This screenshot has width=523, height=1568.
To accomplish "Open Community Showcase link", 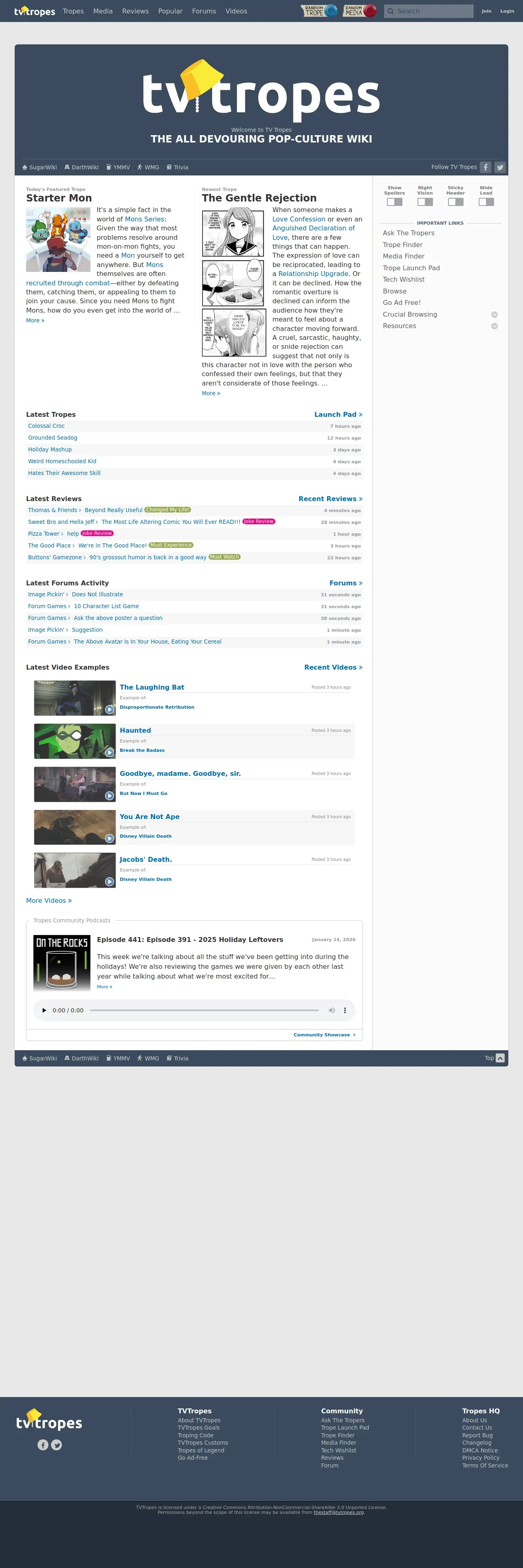I will pyautogui.click(x=325, y=1035).
